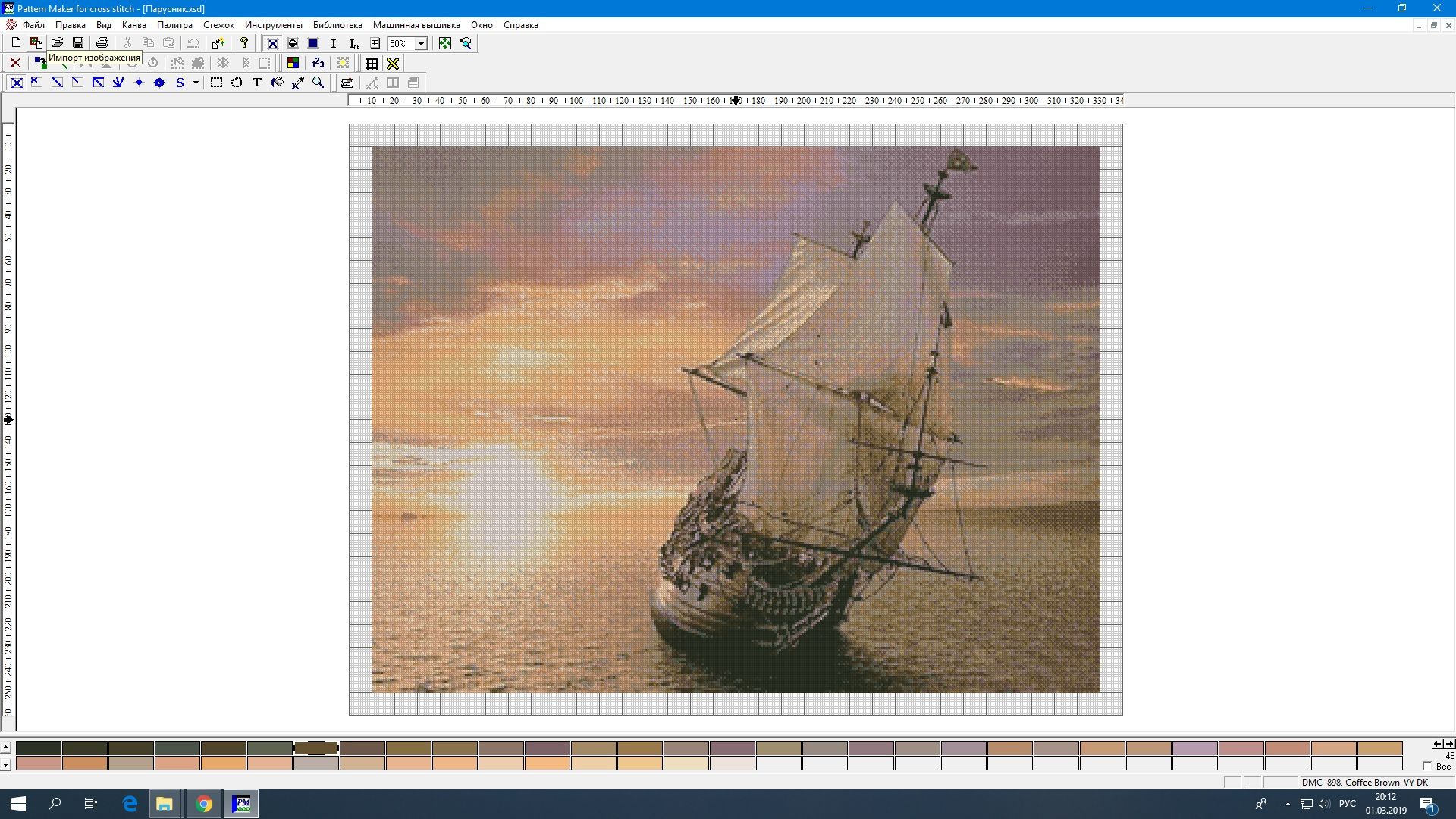Screen dimensions: 1456x819
Task: Expand the special stitch S dropdown arrow
Action: point(196,83)
